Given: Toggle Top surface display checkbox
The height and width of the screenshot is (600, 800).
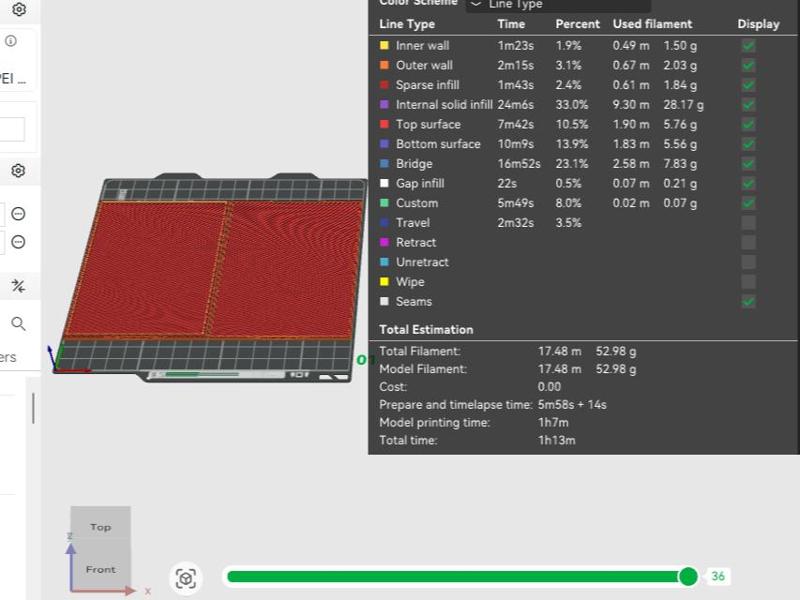Looking at the screenshot, I should click(x=748, y=124).
